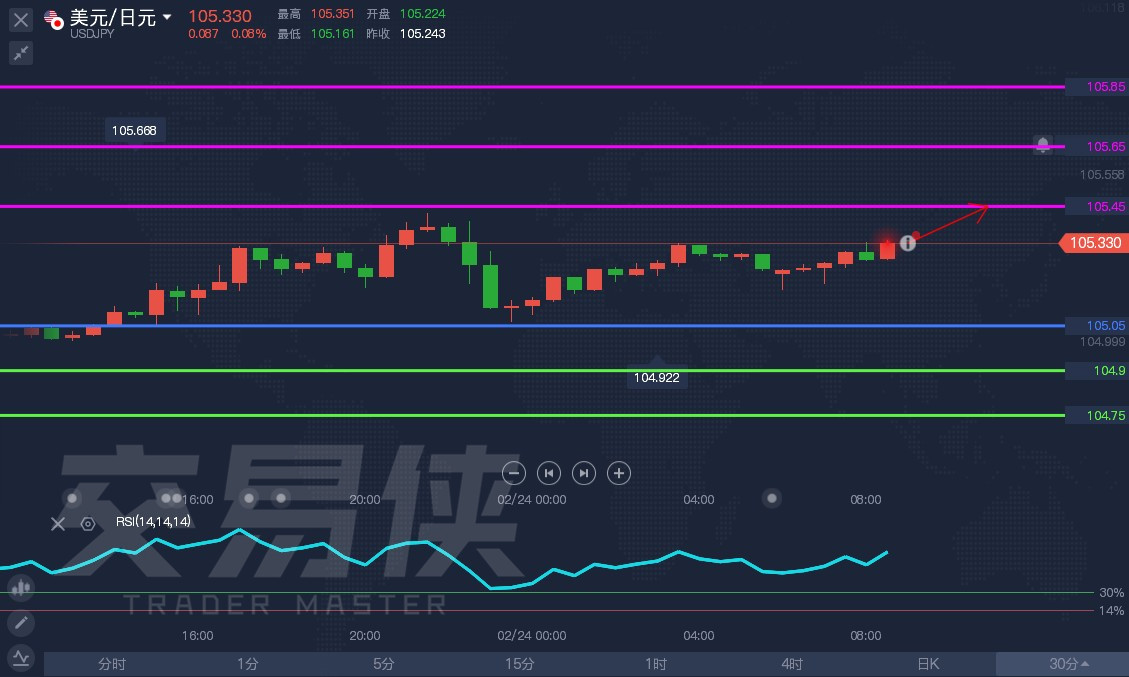This screenshot has height=677, width=1129.
Task: Click the RSI(14,14,14) indicator label
Action: [x=153, y=521]
